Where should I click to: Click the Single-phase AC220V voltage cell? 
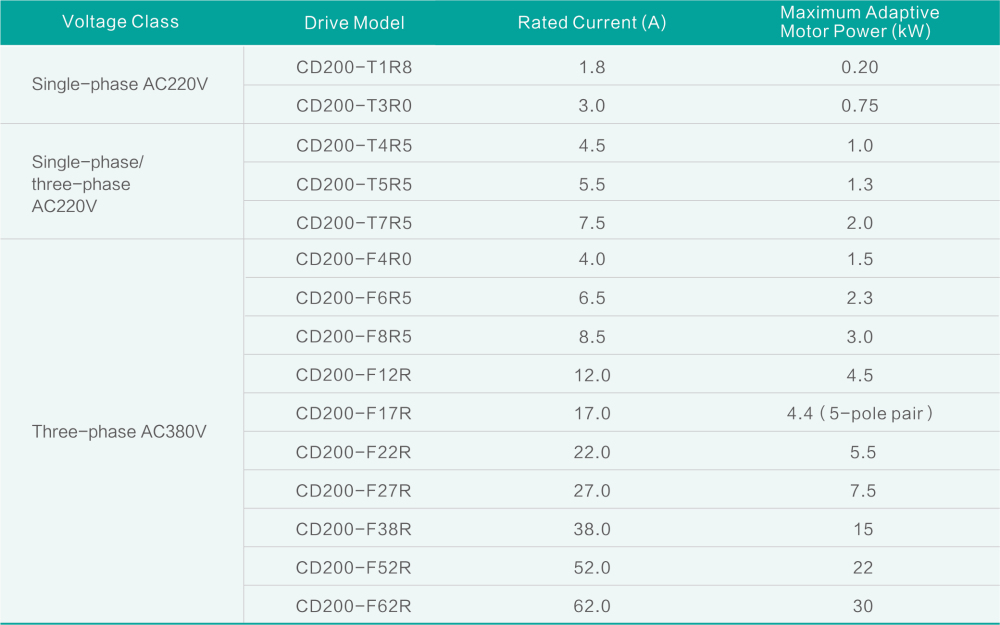click(x=120, y=85)
